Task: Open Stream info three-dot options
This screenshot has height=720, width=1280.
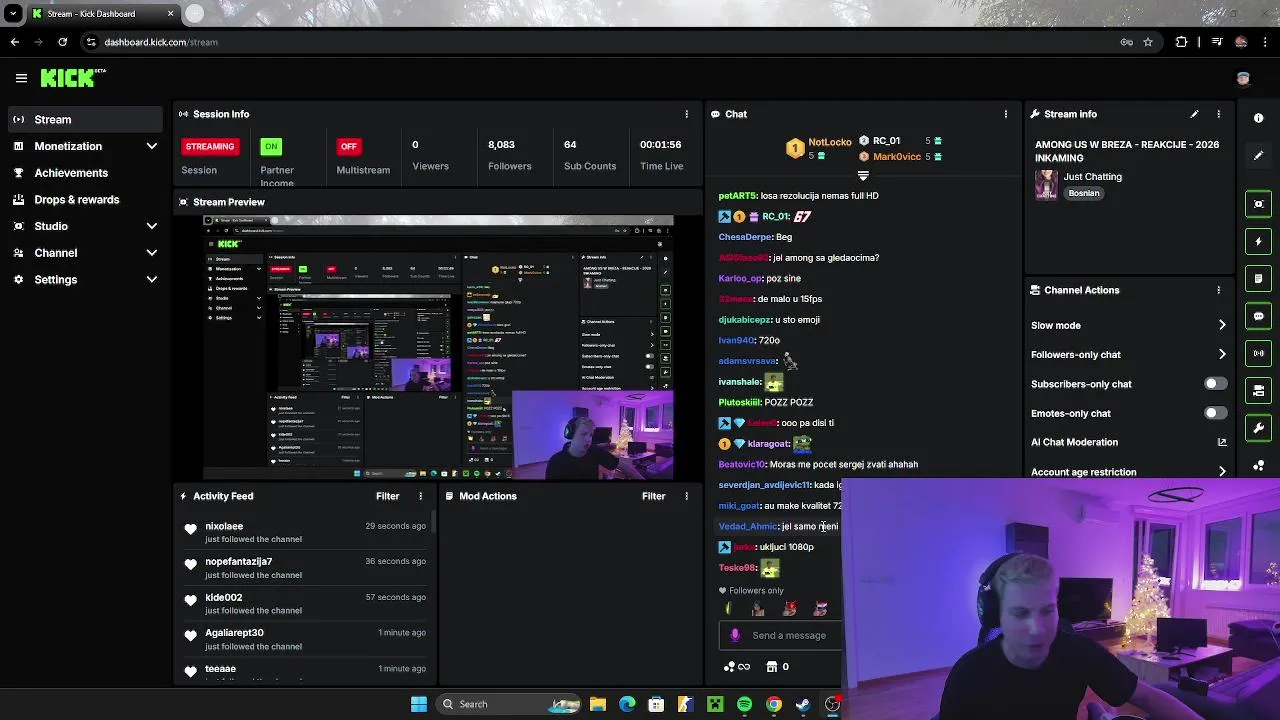Action: point(1218,114)
